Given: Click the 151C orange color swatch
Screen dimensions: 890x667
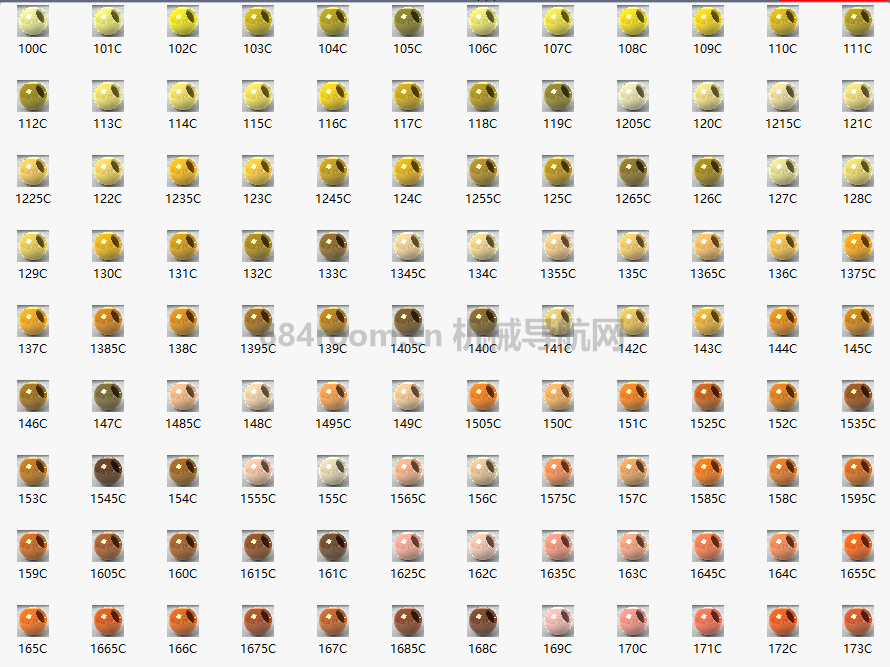Looking at the screenshot, I should pyautogui.click(x=633, y=396).
